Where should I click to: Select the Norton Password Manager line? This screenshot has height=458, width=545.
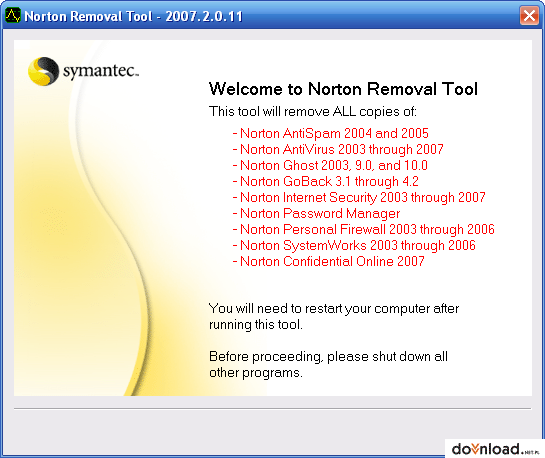316,213
